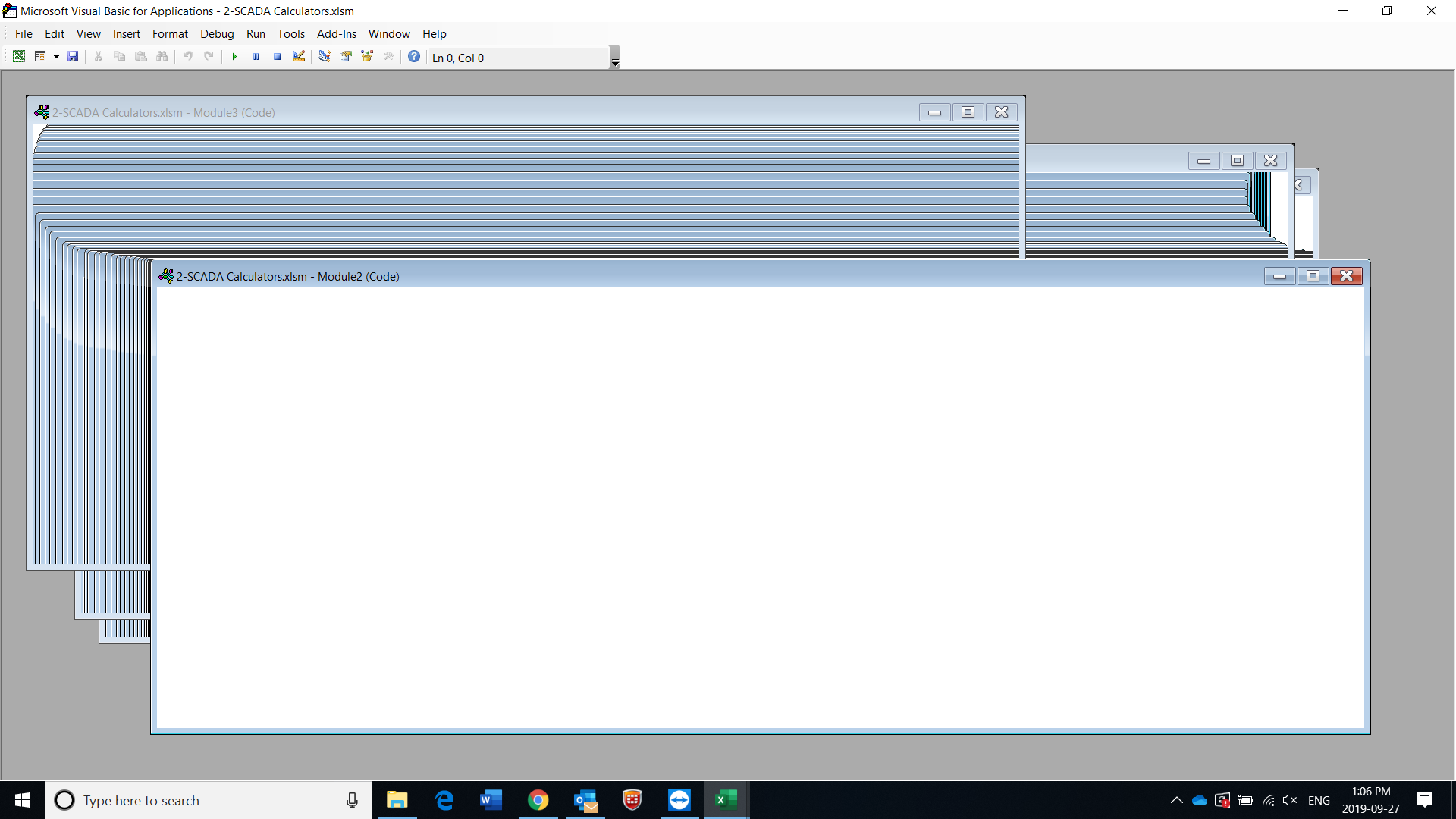This screenshot has height=819, width=1456.
Task: Open the Object Browser icon
Action: (367, 57)
